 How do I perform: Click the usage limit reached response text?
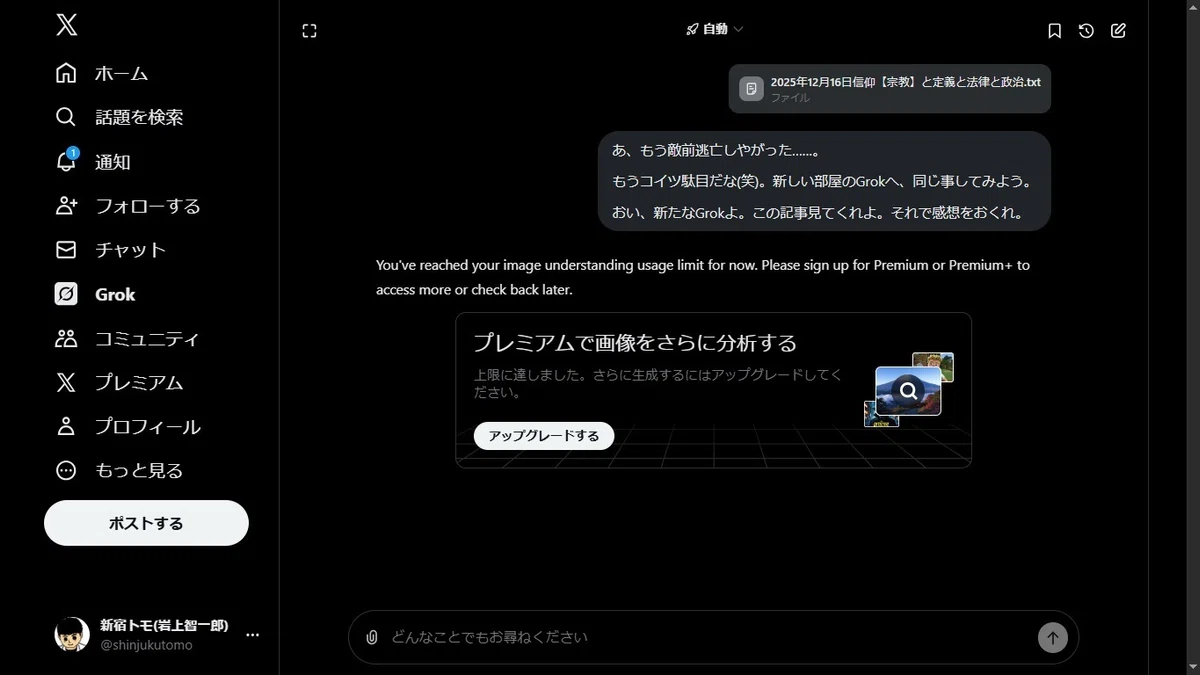[703, 277]
